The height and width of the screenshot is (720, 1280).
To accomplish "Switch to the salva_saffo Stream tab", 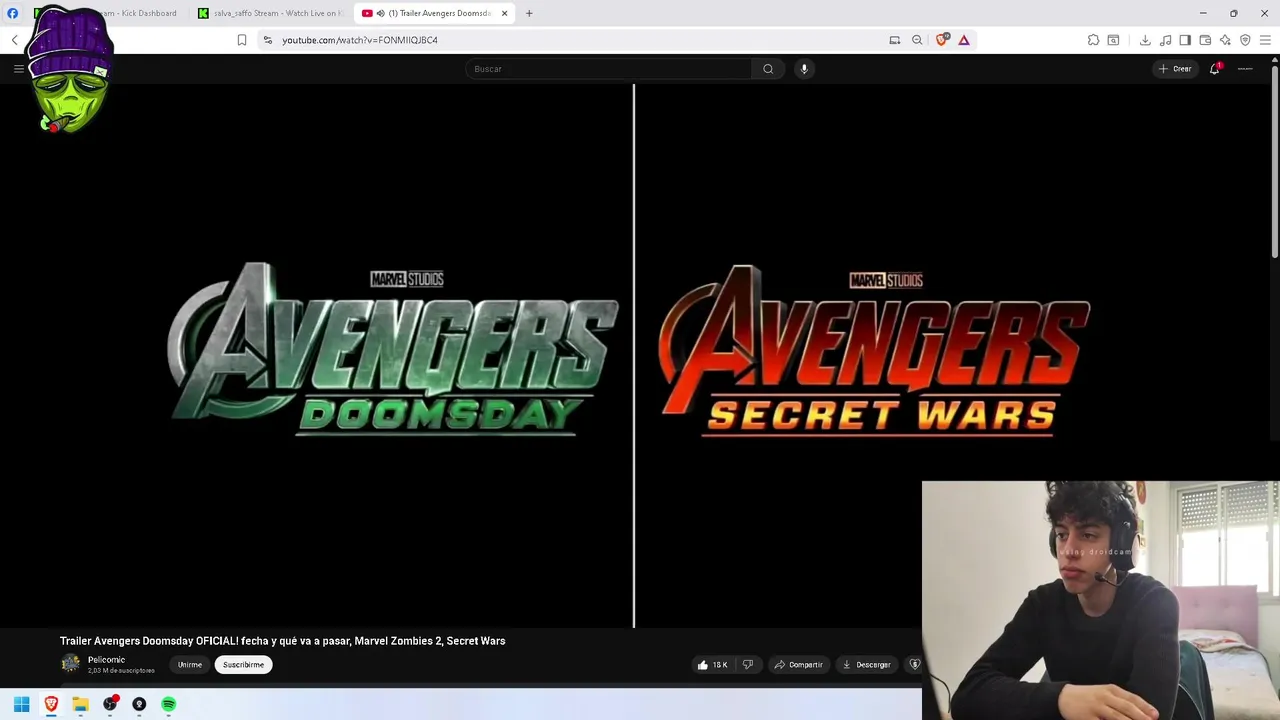I will click(271, 13).
